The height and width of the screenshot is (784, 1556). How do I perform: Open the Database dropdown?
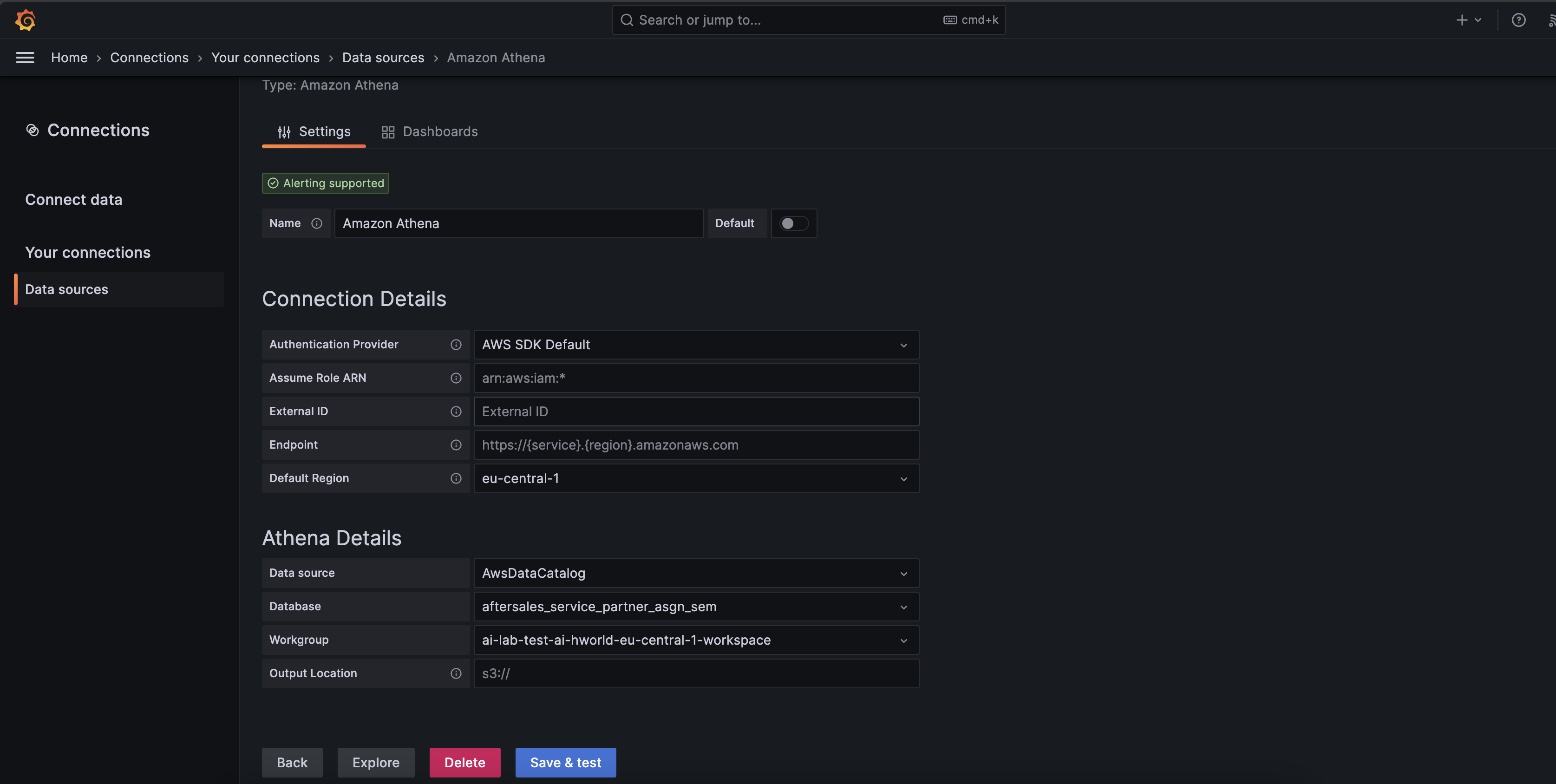pyautogui.click(x=696, y=607)
